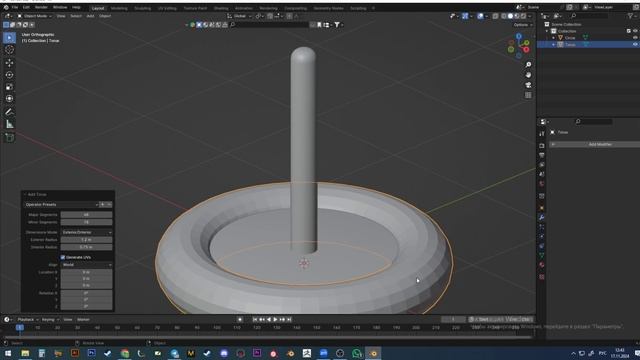Toggle X-ray mode
The height and width of the screenshot is (360, 640).
495,16
